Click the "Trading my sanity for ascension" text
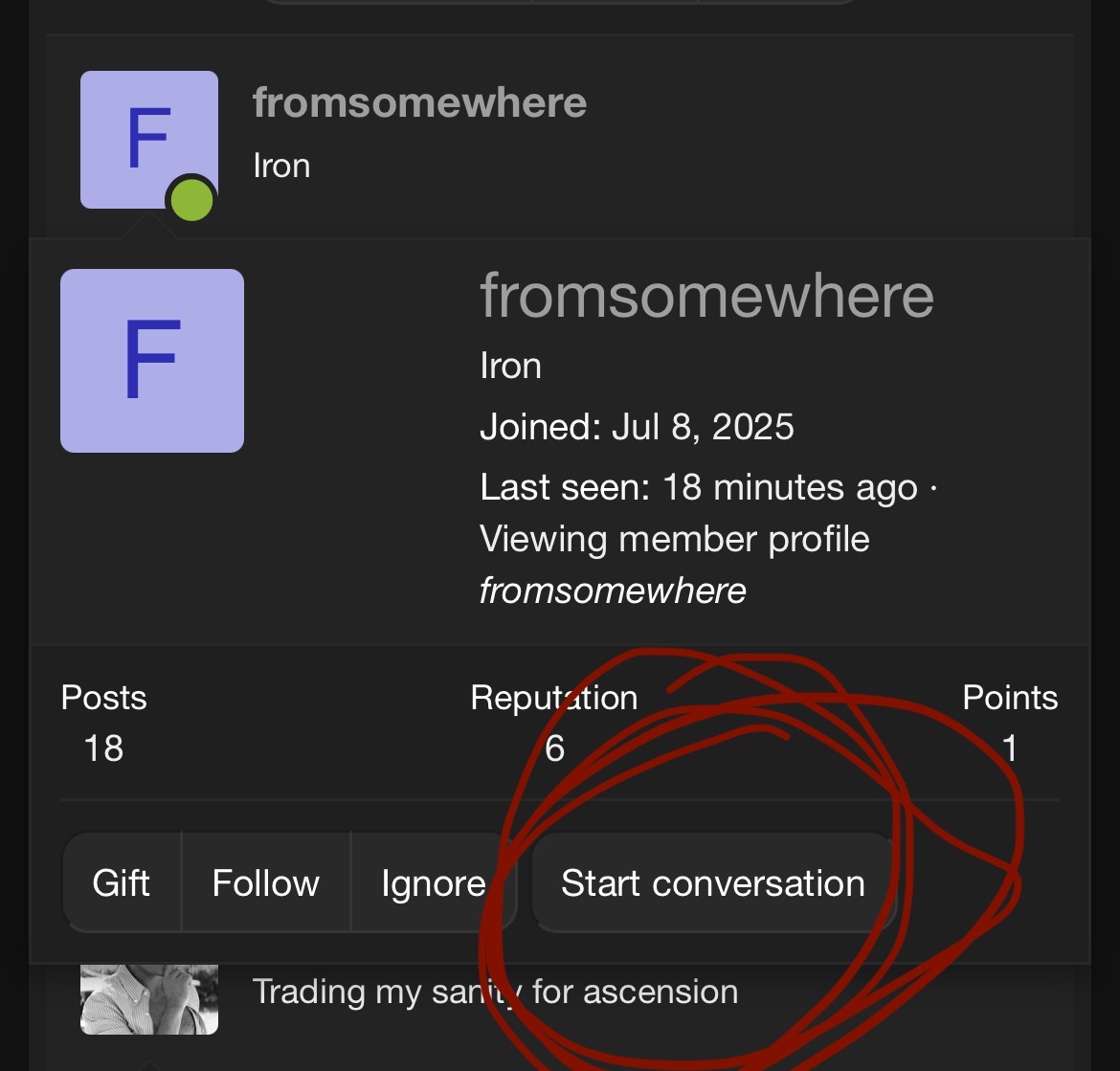This screenshot has width=1120, height=1071. [x=495, y=992]
